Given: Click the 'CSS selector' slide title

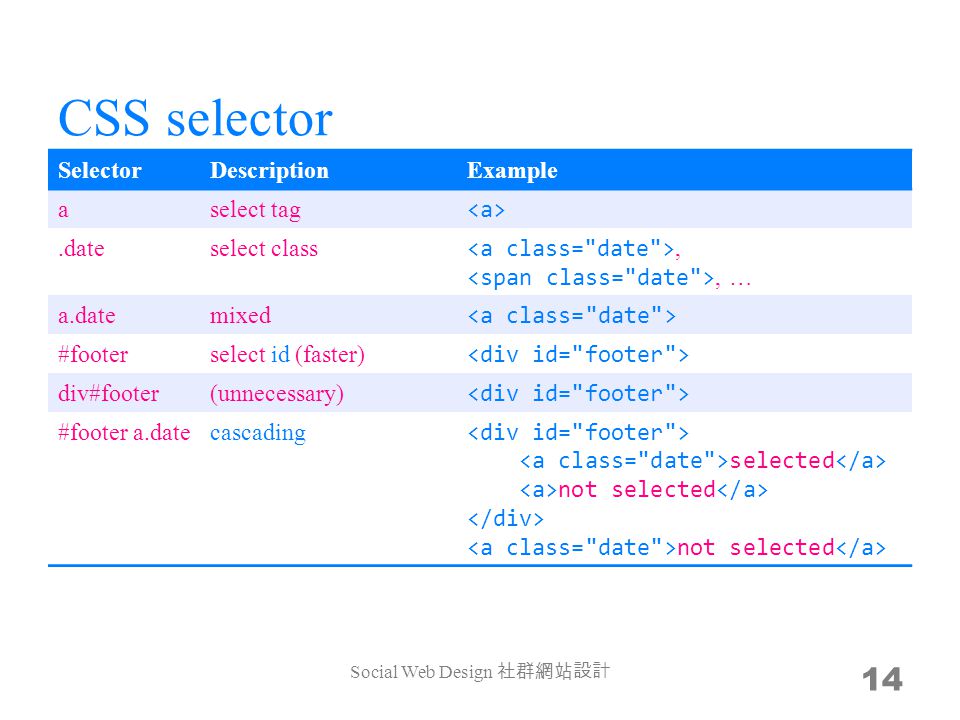Looking at the screenshot, I should click(195, 118).
